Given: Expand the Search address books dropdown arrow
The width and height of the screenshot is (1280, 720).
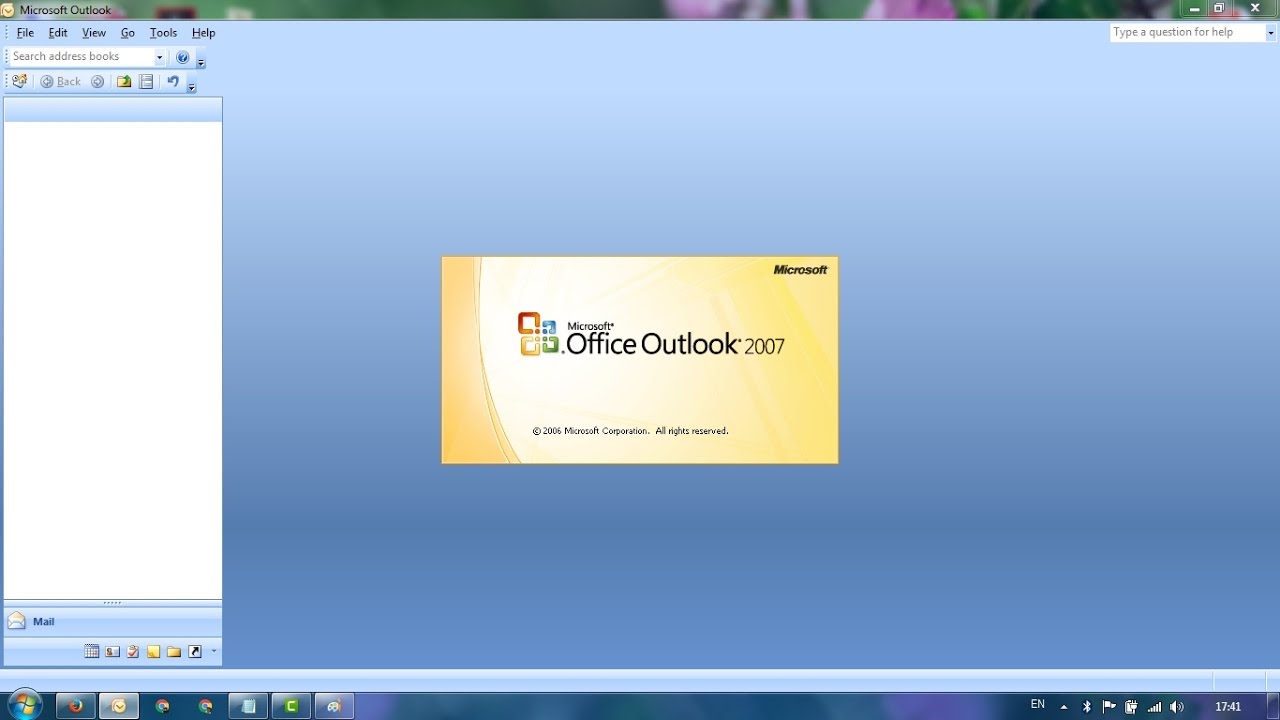Looking at the screenshot, I should point(159,57).
